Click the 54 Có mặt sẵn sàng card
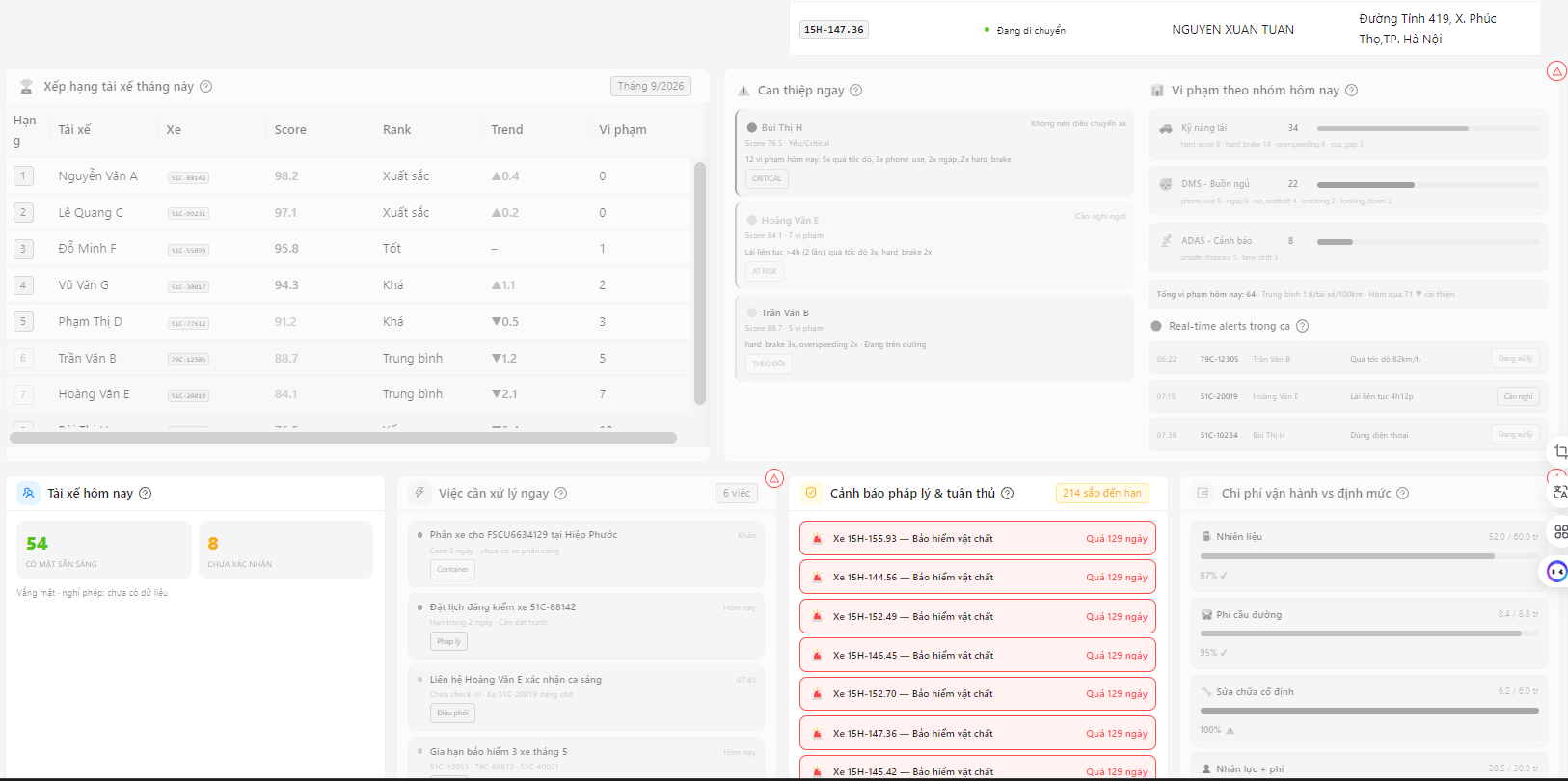Viewport: 1568px width, 781px height. [x=104, y=550]
